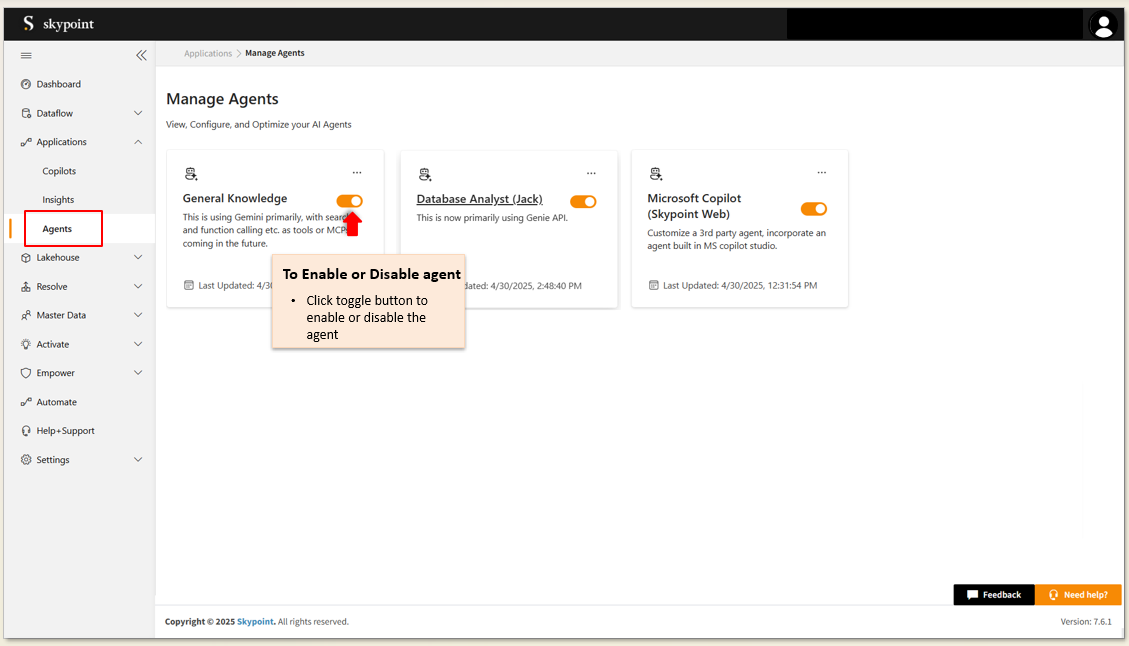Screen dimensions: 1129x646
Task: Select Insights under Applications
Action: (58, 200)
